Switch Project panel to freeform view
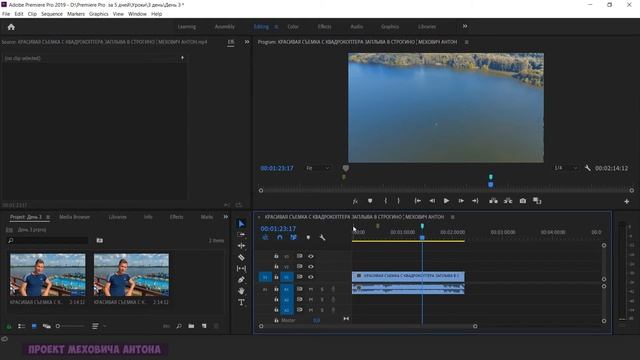The height and width of the screenshot is (360, 640). (47, 326)
